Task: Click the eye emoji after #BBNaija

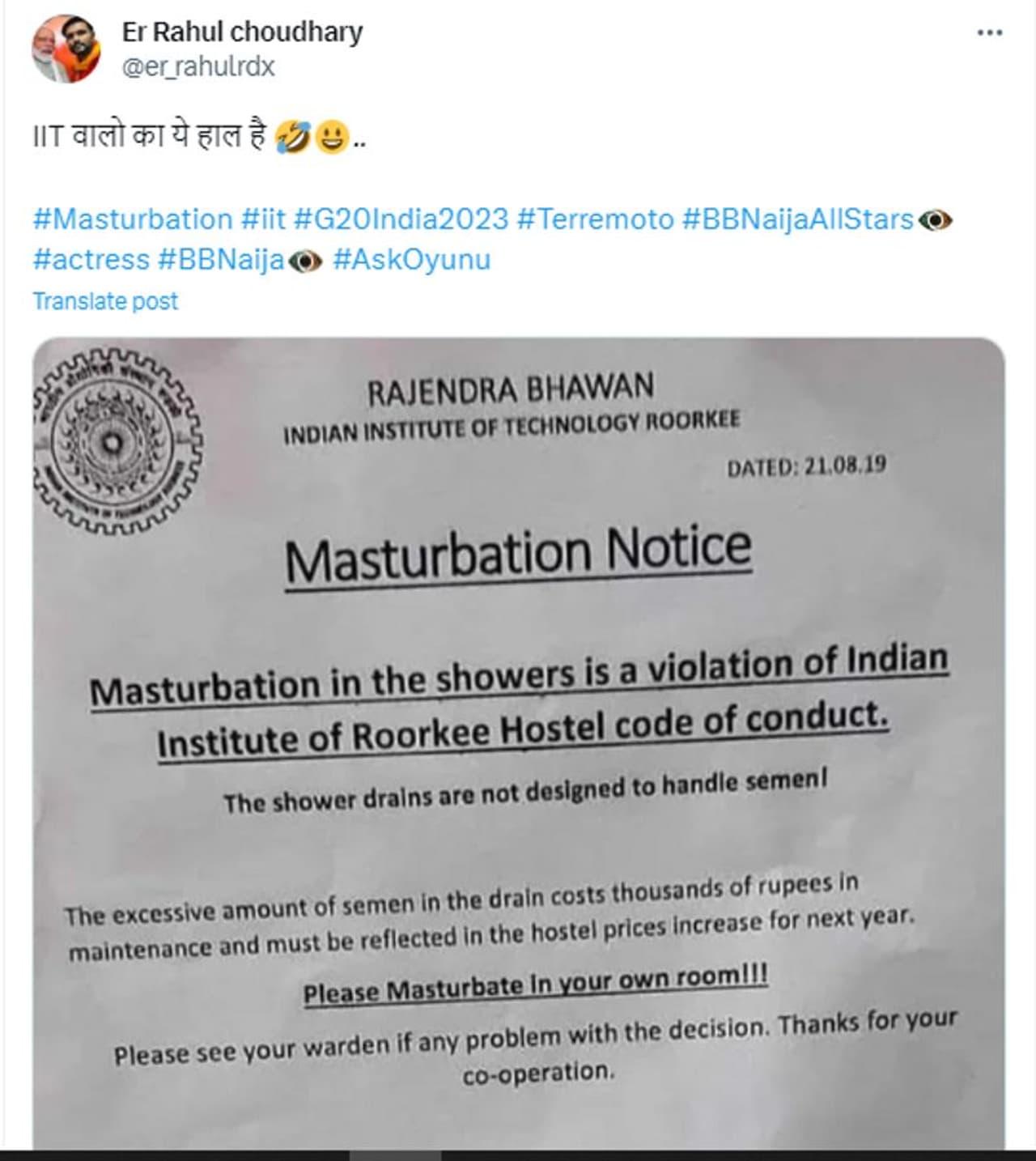Action: click(x=305, y=261)
